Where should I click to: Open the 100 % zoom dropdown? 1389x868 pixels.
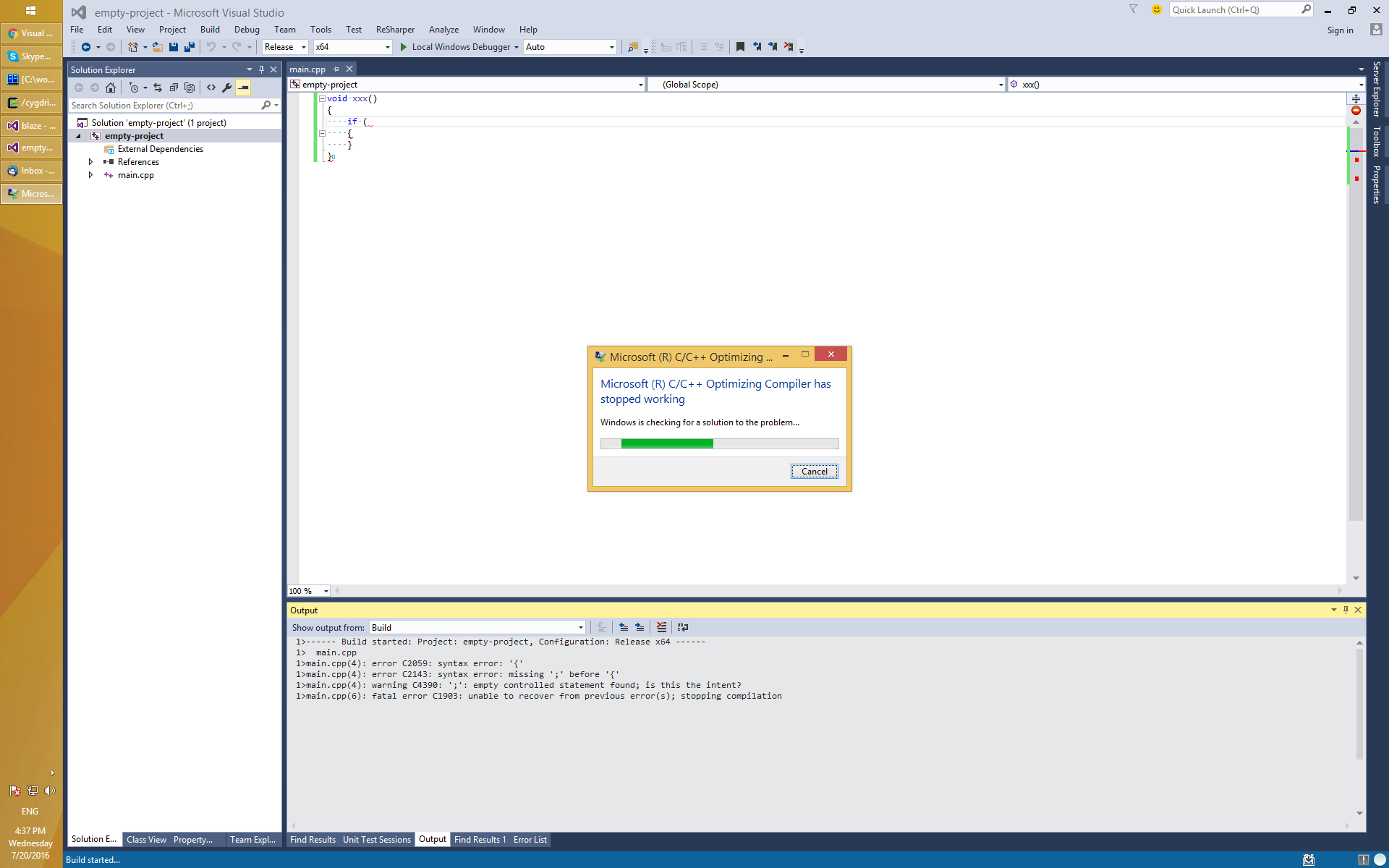309,591
